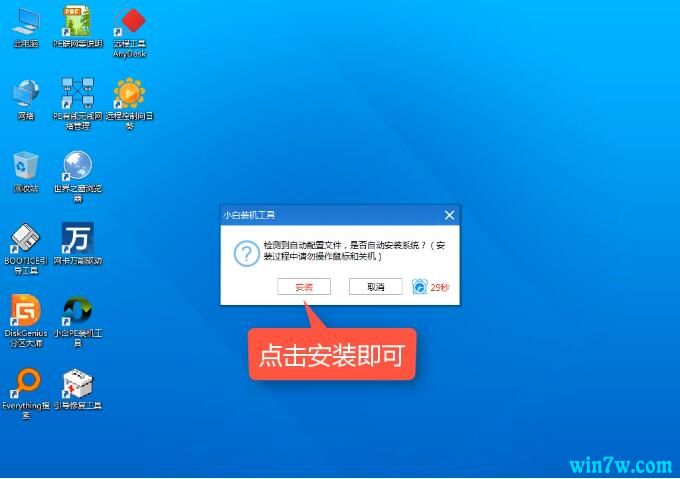Close the 小白装机工具 dialog

pos(449,215)
